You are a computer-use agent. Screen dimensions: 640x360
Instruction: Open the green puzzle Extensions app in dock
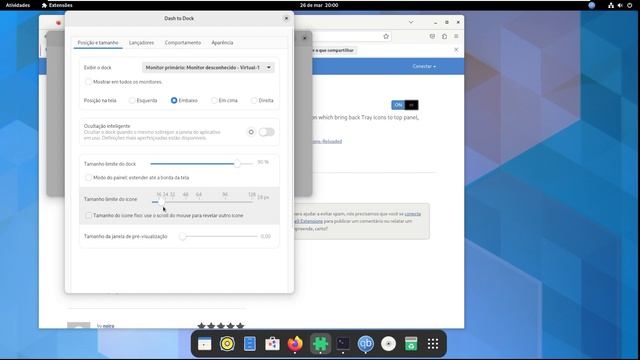(x=320, y=344)
